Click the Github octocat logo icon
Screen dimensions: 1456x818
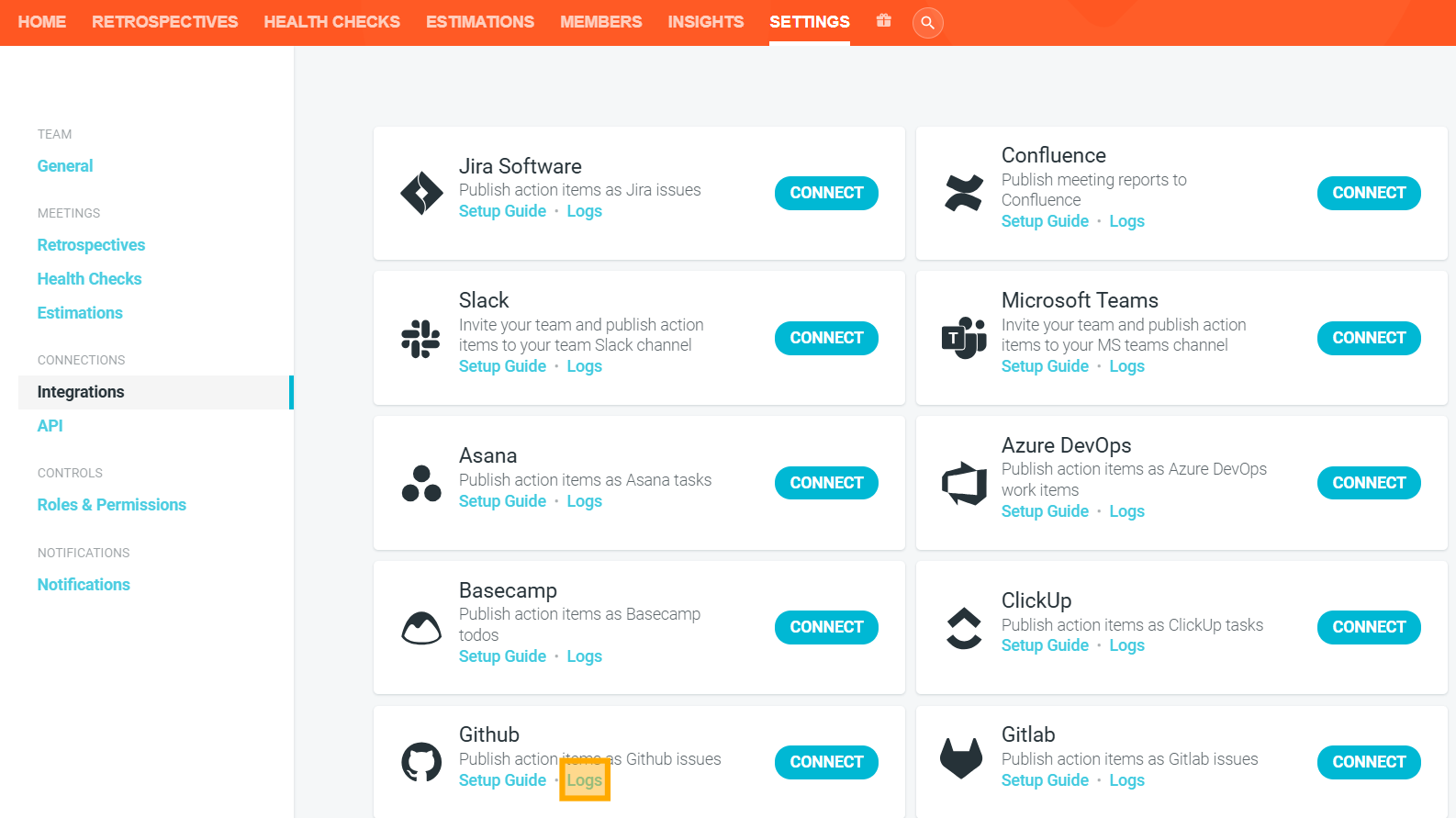point(421,762)
